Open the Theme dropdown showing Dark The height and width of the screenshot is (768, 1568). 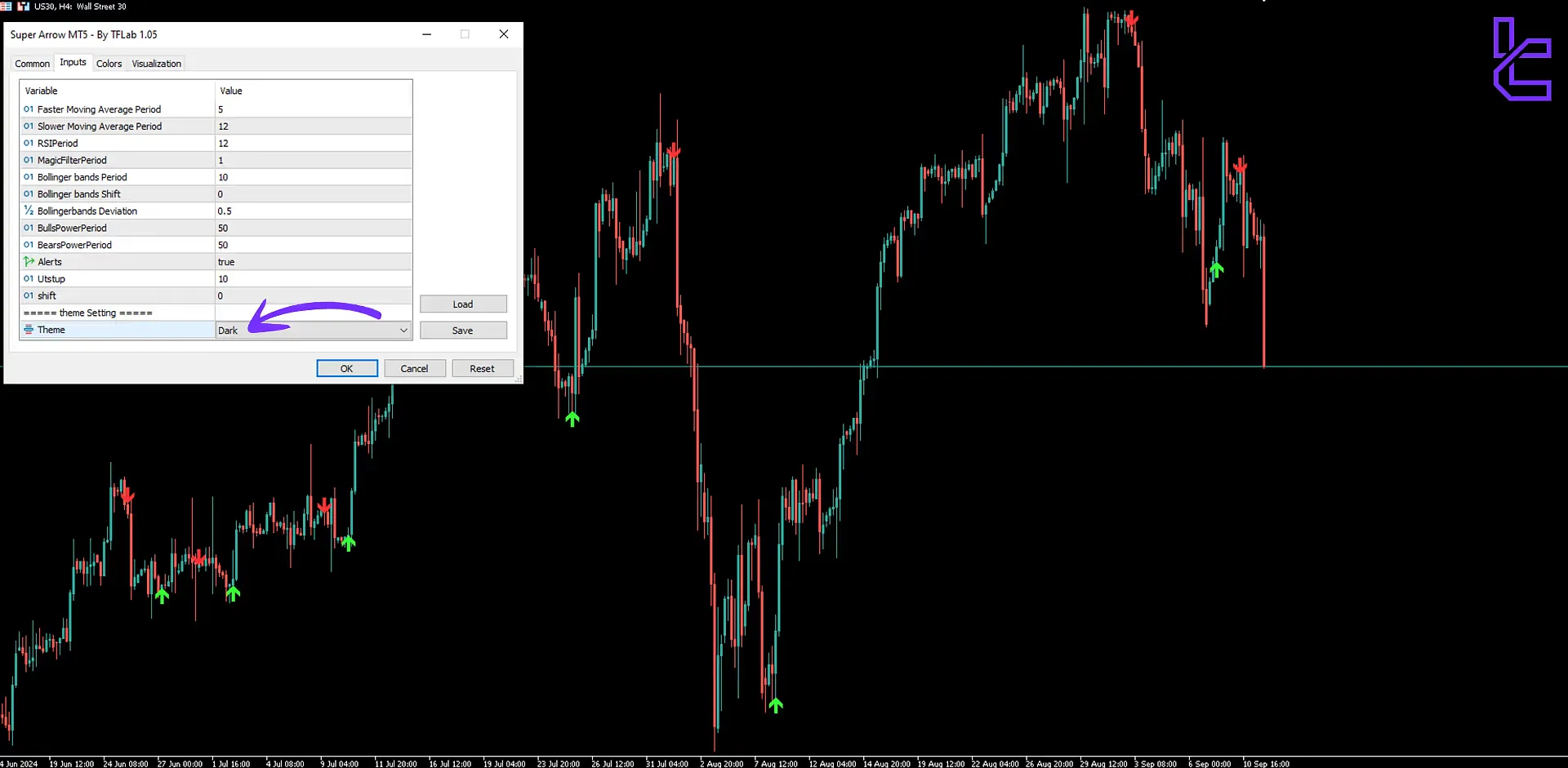point(310,330)
